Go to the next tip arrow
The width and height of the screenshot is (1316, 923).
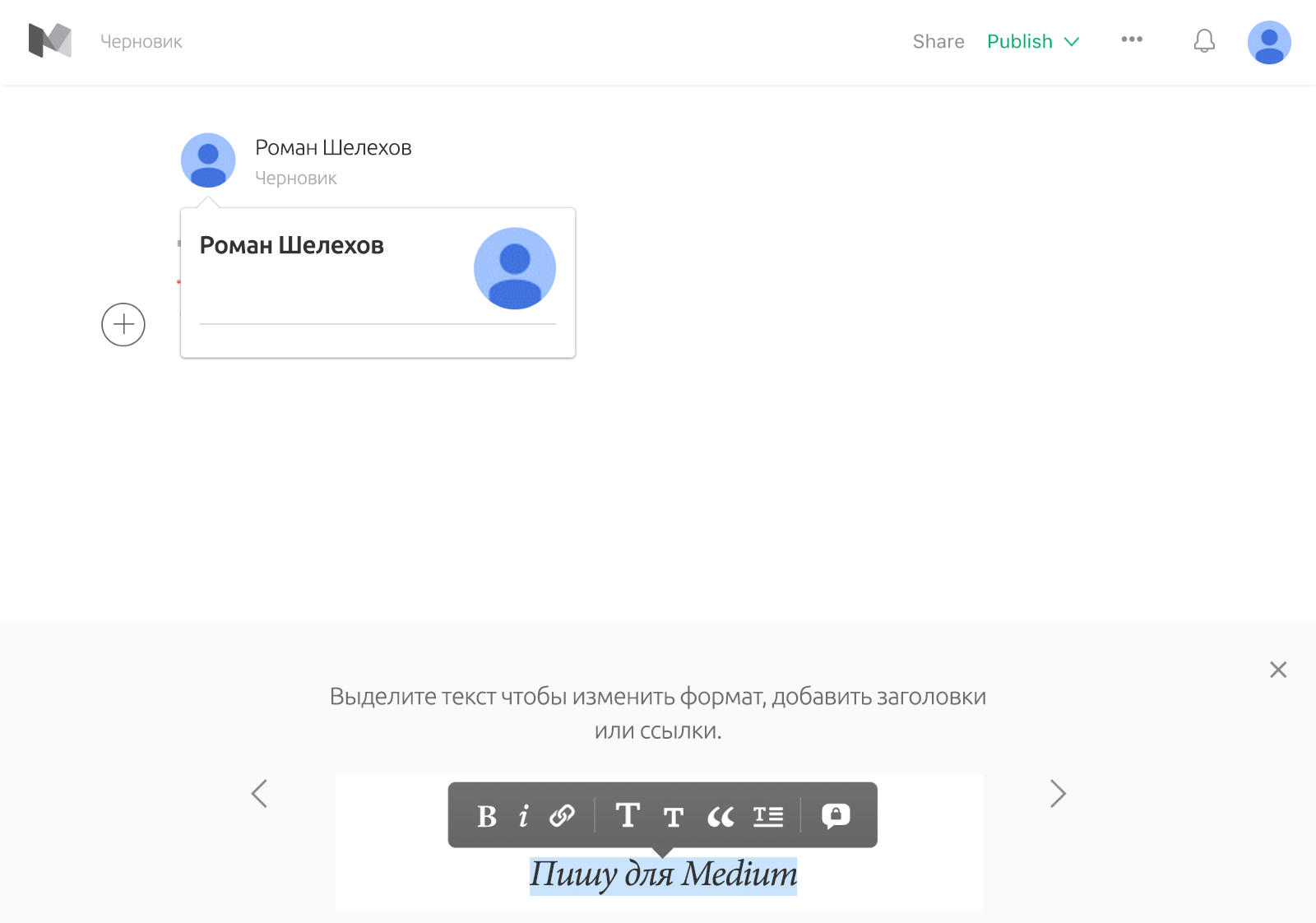(1058, 794)
